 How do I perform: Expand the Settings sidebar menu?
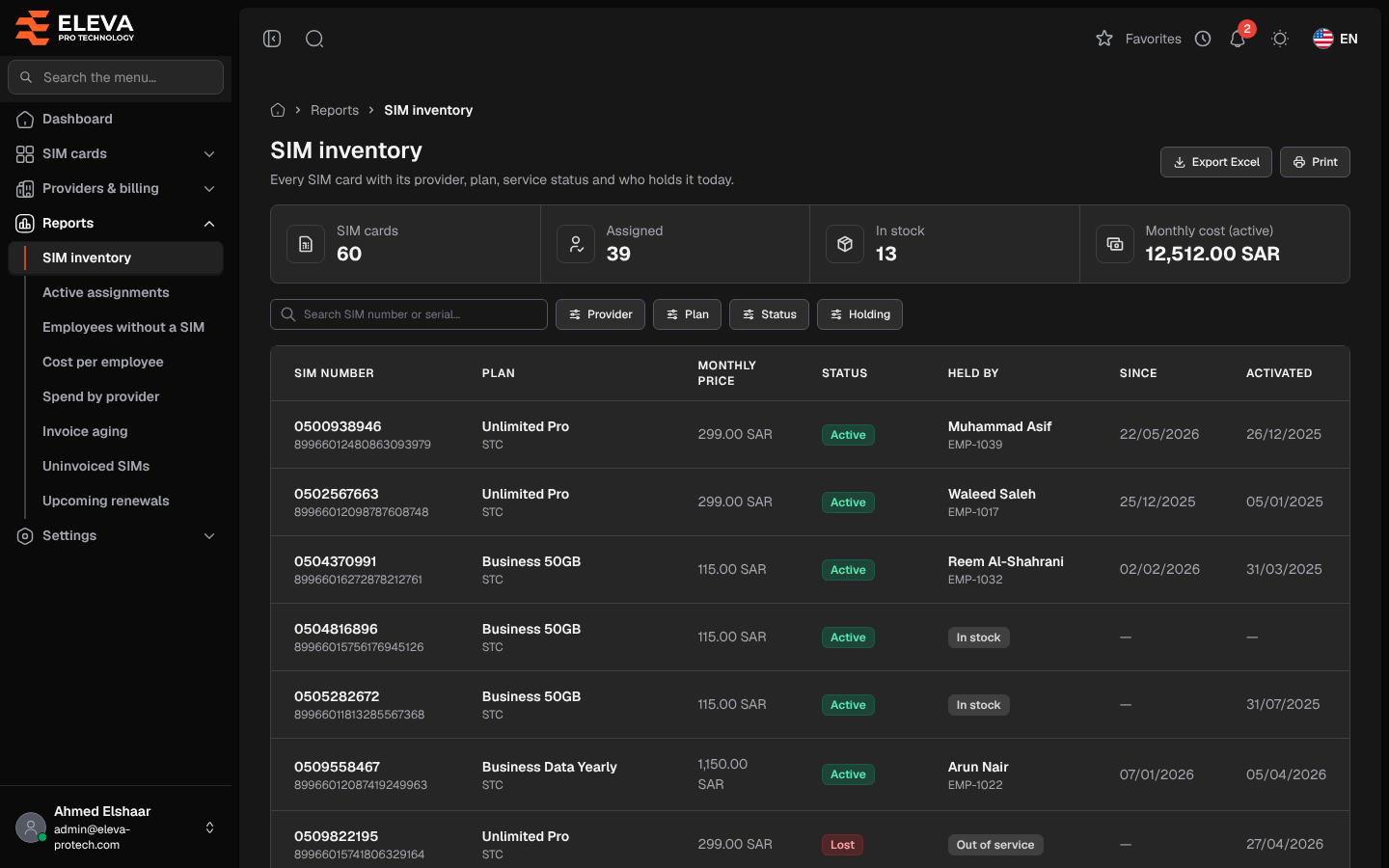pos(116,535)
